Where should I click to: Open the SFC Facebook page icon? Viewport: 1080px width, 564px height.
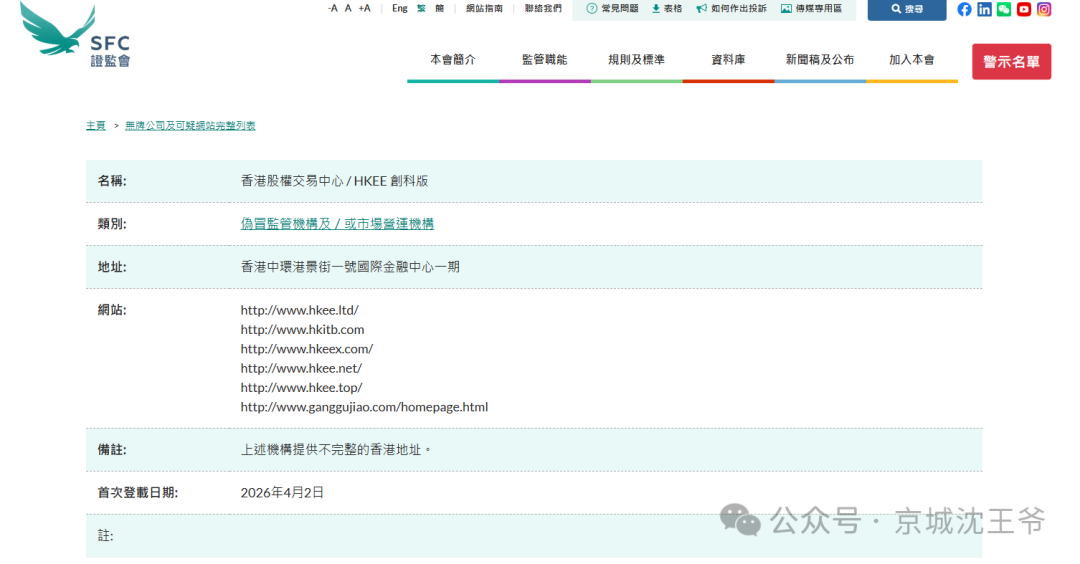click(x=964, y=9)
